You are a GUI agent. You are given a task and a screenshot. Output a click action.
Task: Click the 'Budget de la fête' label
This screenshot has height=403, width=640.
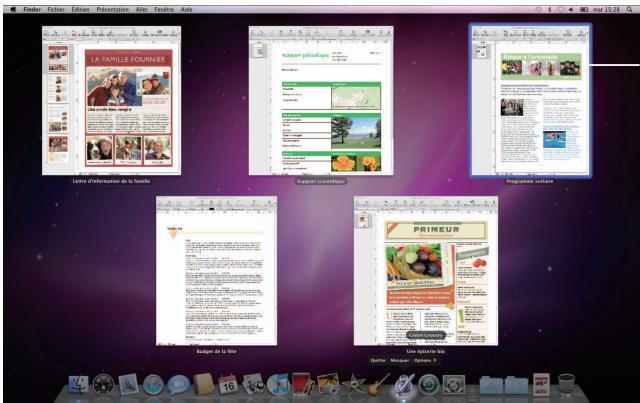click(216, 351)
